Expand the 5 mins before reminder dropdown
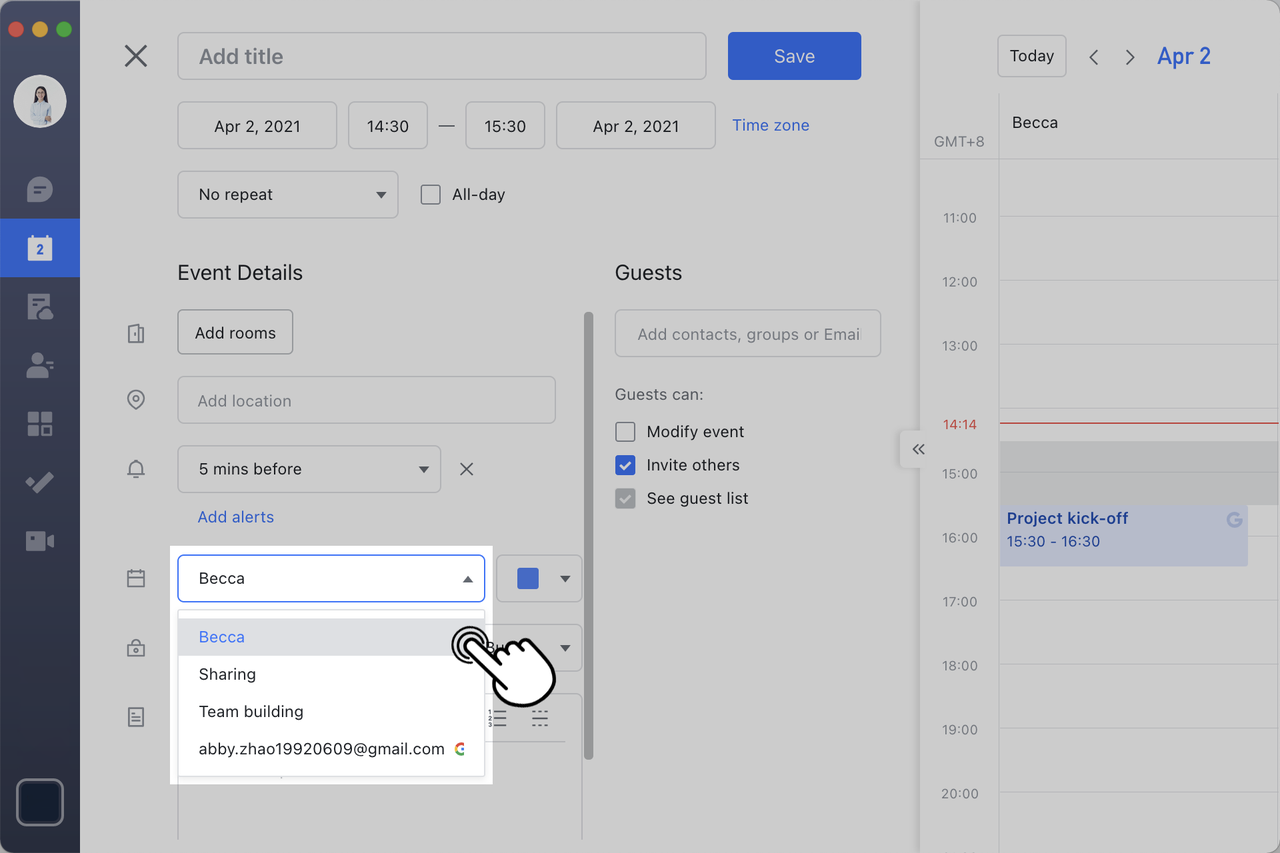The image size is (1280, 853). [x=309, y=469]
